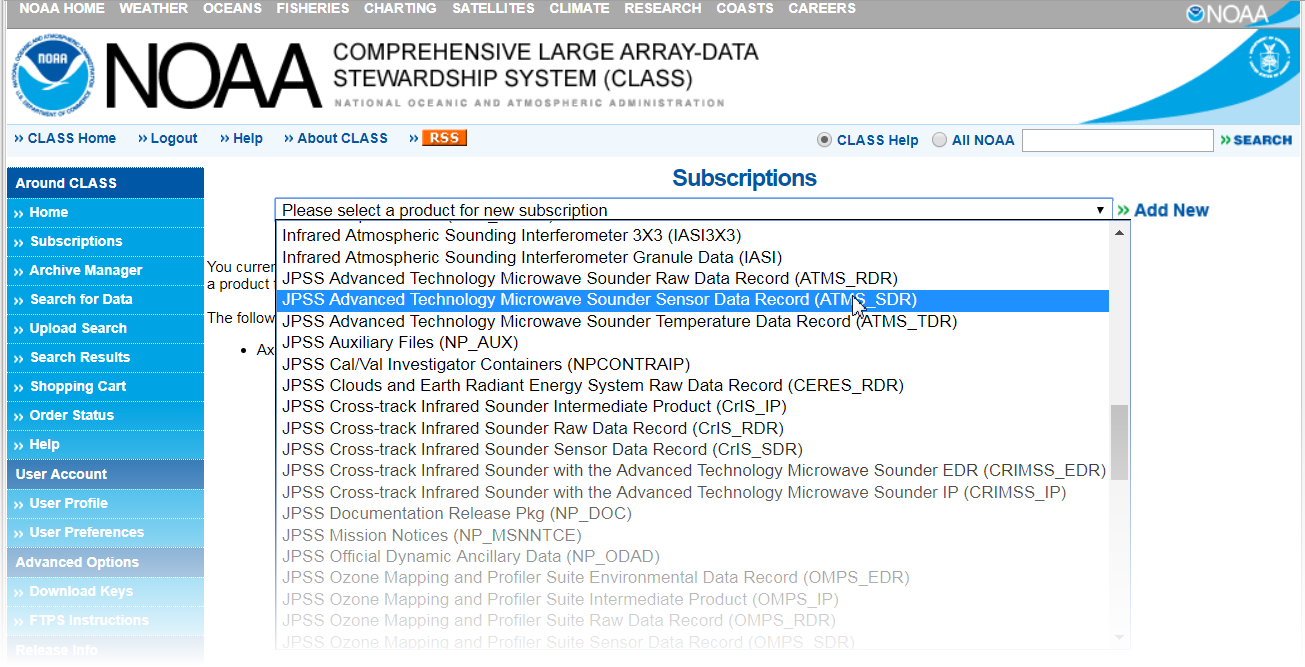Open OCEANS in top menu
Screen dimensions: 1305x667
[x=232, y=8]
